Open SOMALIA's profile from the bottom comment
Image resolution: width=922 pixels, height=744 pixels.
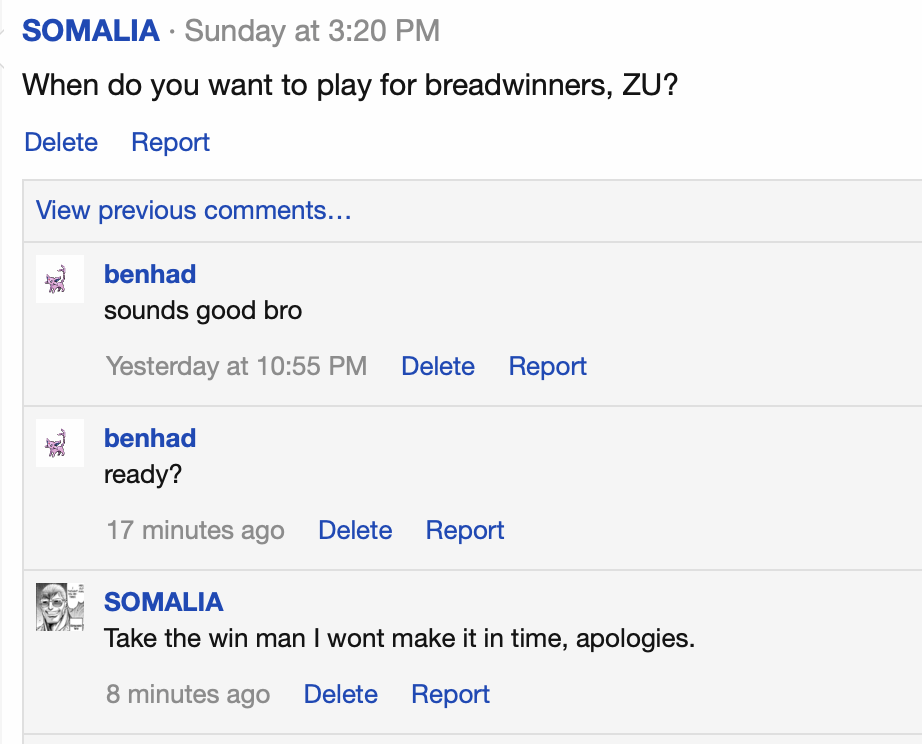(x=163, y=601)
